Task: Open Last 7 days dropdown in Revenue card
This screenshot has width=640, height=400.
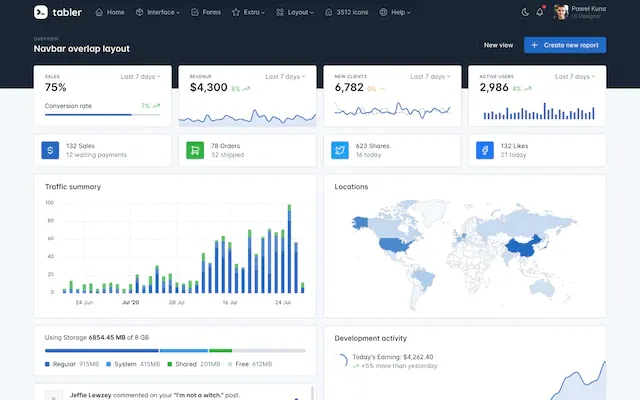Action: 285,76
